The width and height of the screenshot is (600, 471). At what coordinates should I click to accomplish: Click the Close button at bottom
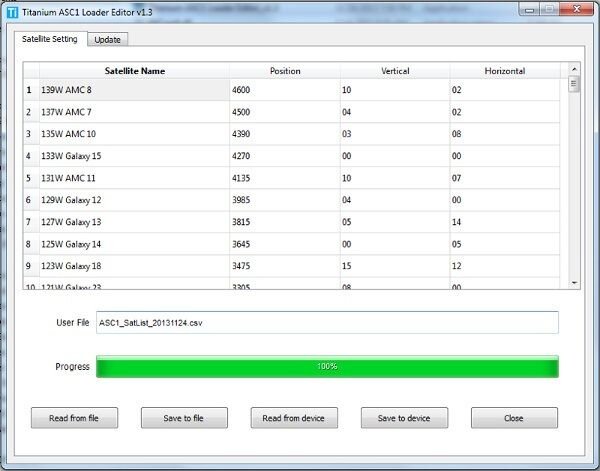click(x=514, y=418)
